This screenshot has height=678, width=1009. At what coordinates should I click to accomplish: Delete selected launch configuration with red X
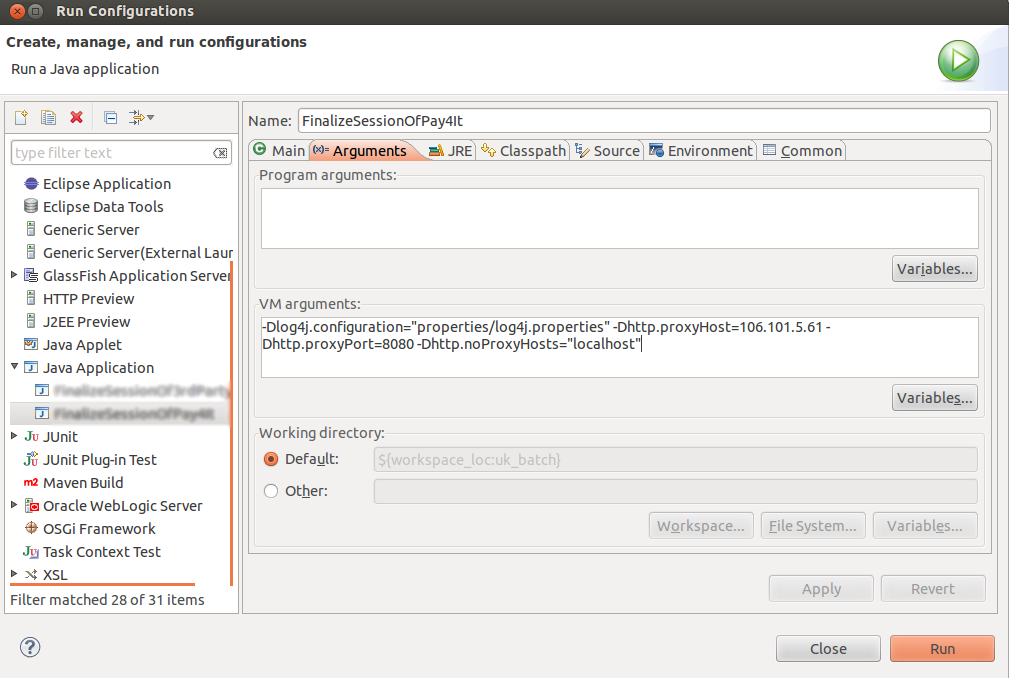77,117
